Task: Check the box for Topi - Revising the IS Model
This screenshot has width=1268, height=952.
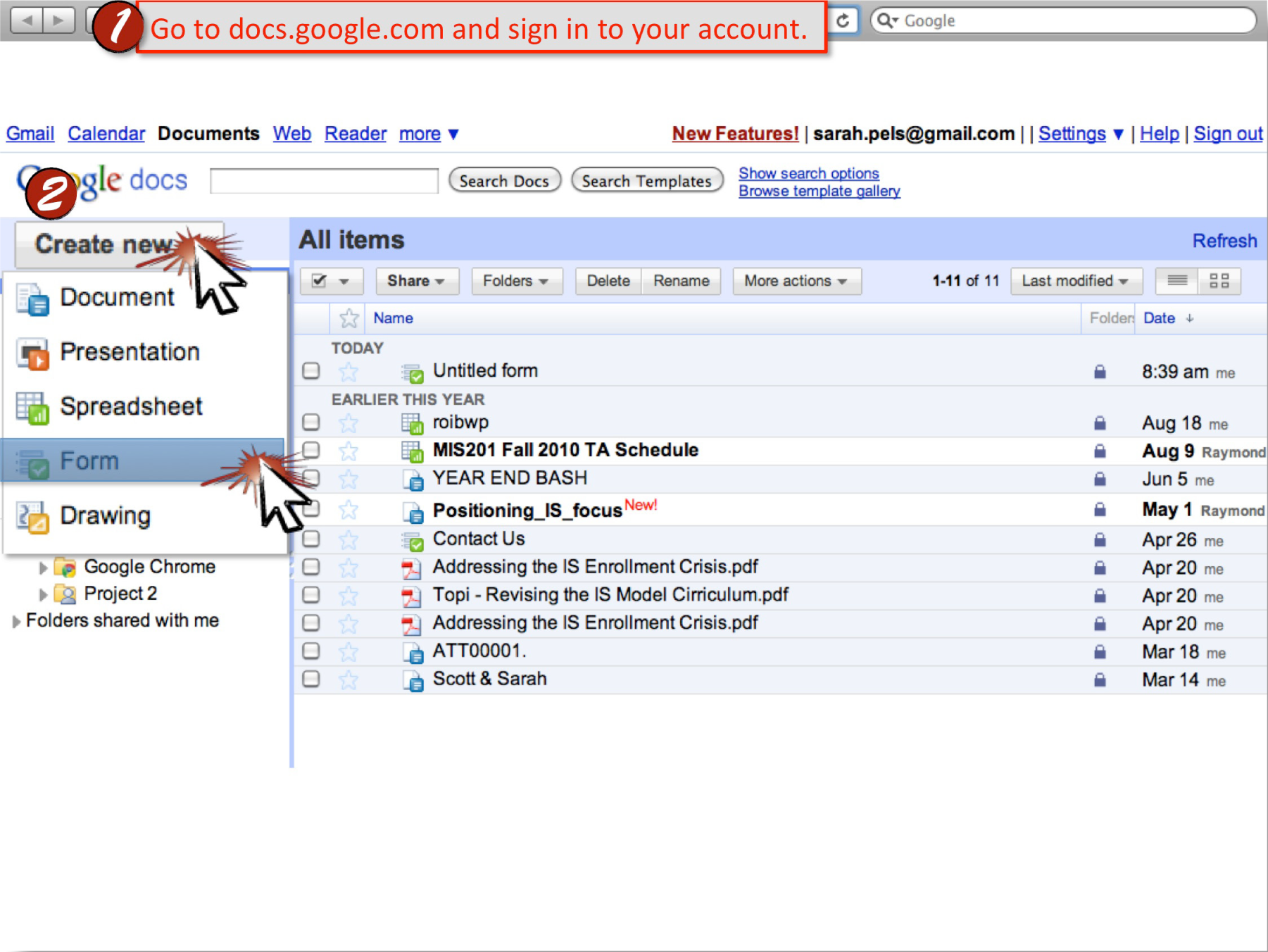Action: click(310, 595)
